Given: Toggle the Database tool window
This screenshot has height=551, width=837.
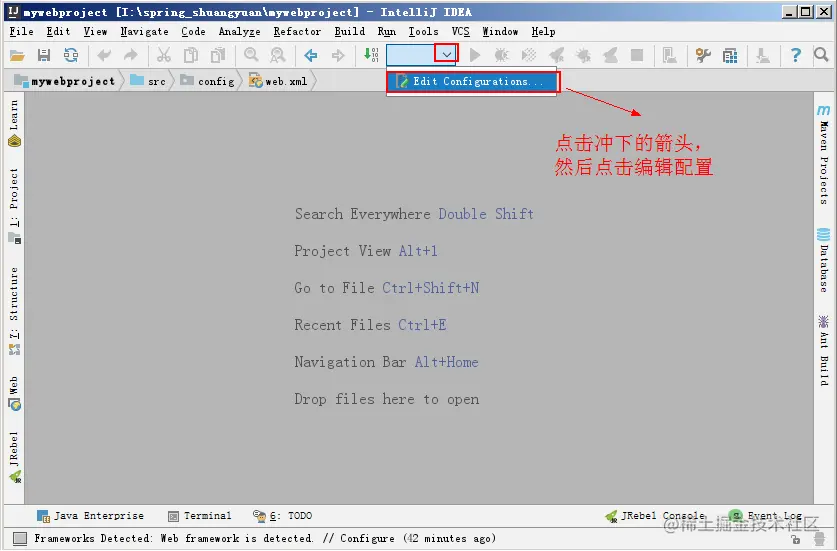Looking at the screenshot, I should pos(824,260).
